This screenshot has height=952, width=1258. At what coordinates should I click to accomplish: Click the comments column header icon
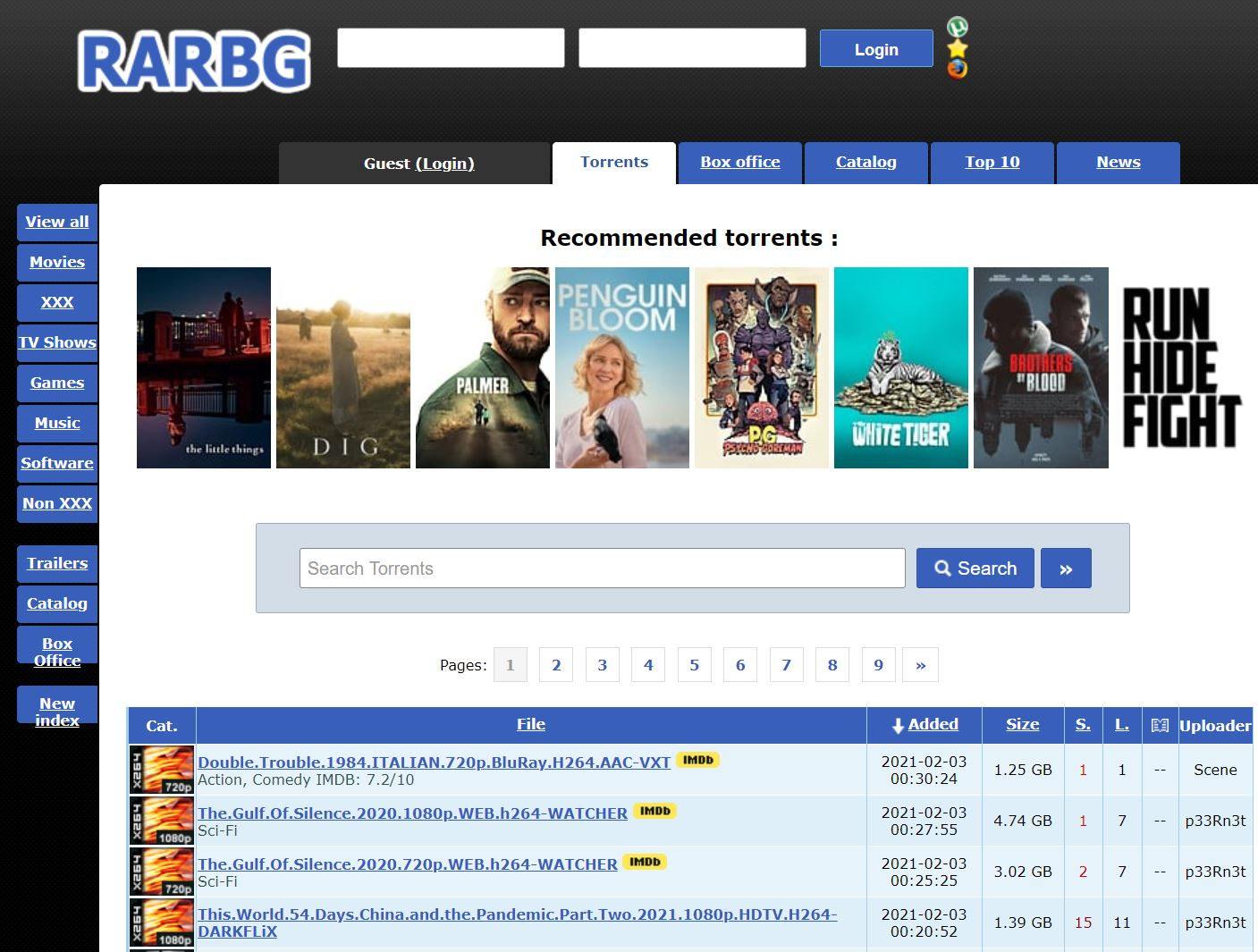[x=1160, y=725]
